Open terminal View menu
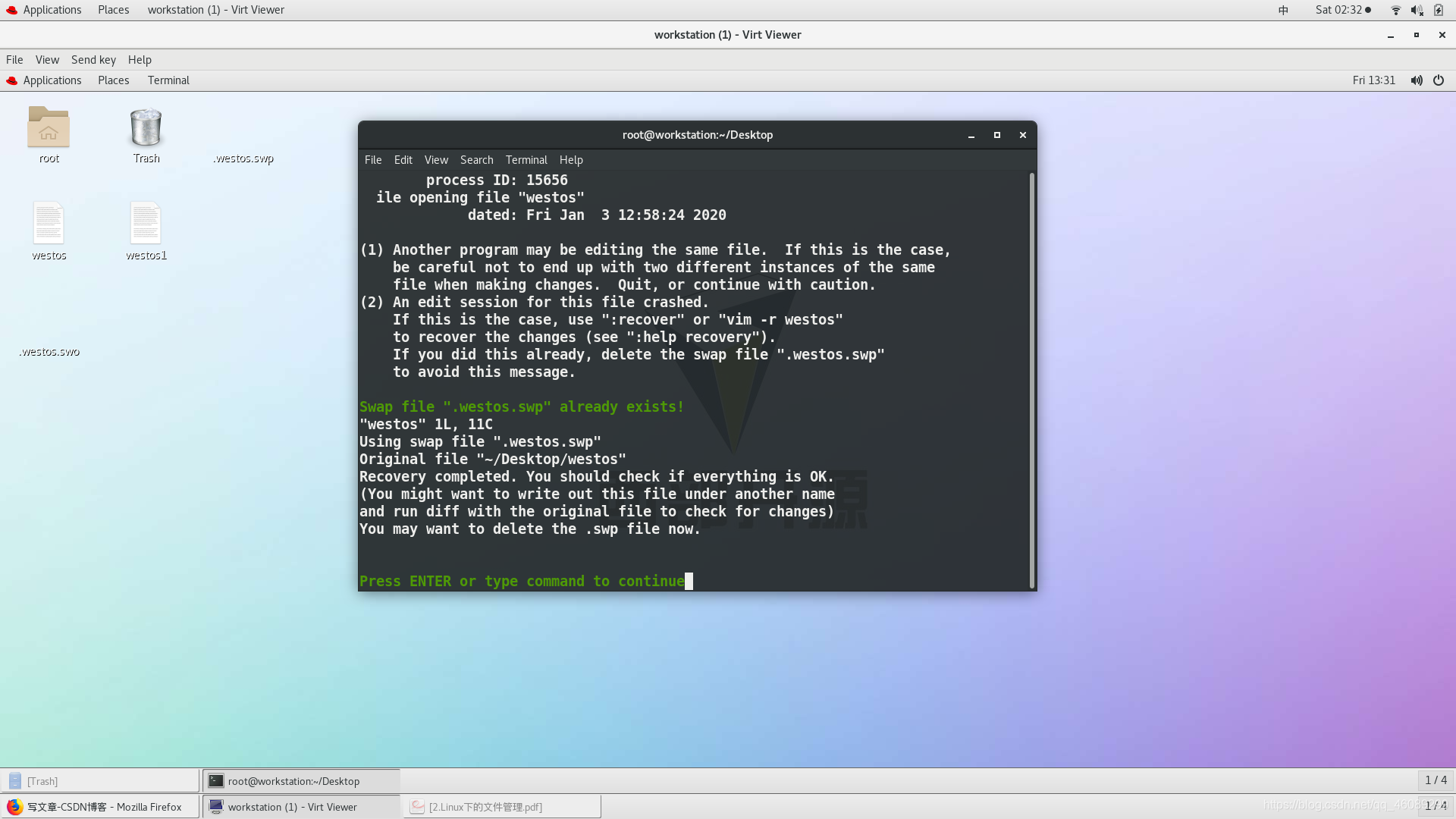The image size is (1456, 819). point(436,160)
